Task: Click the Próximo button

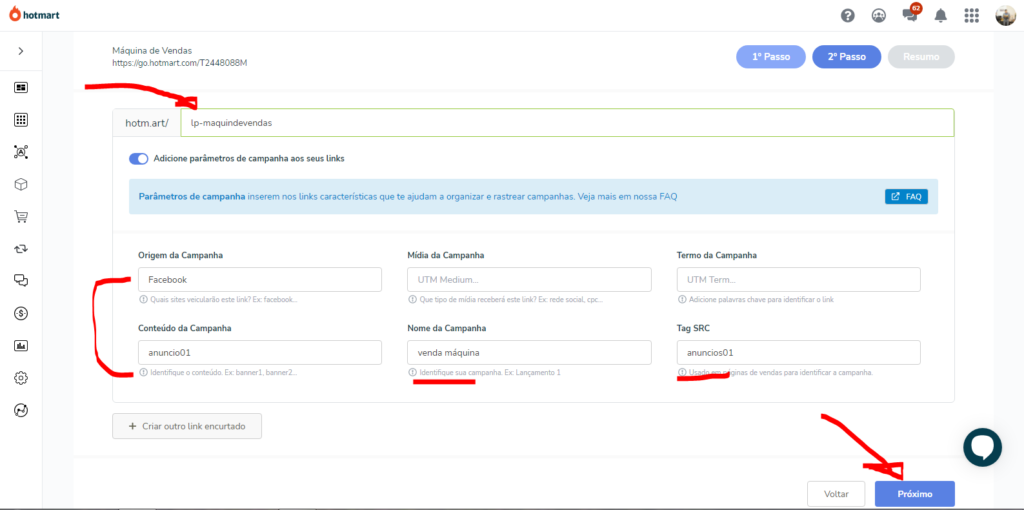Action: point(914,494)
